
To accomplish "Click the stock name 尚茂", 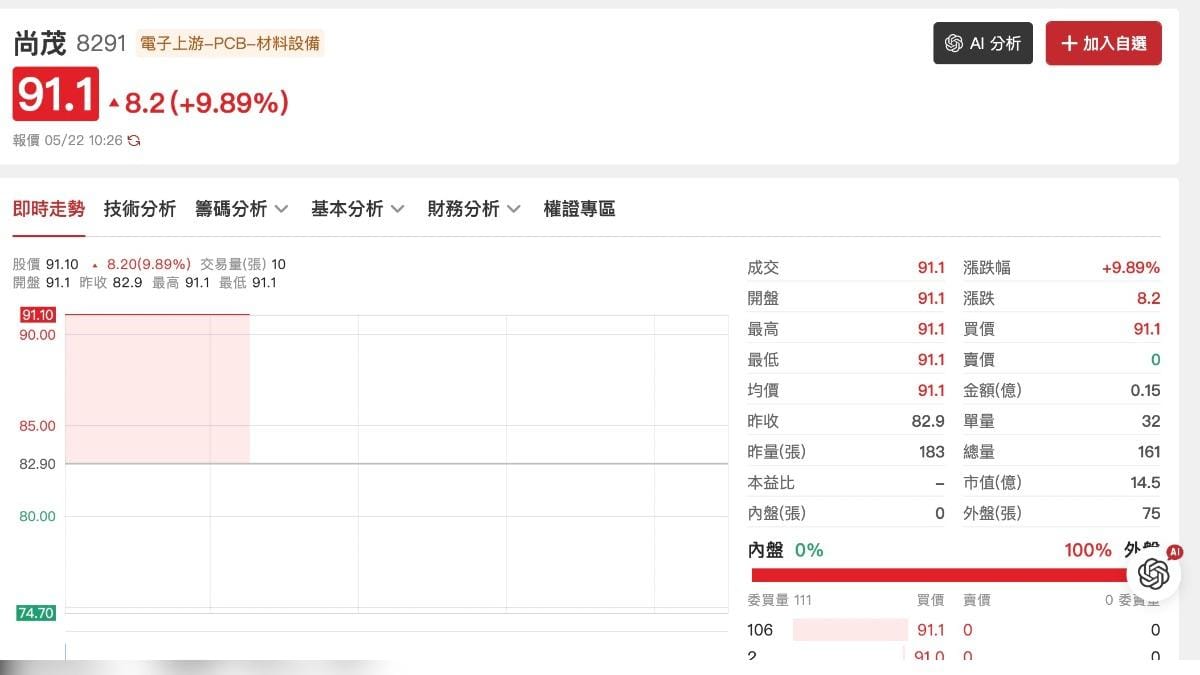I will tap(40, 44).
